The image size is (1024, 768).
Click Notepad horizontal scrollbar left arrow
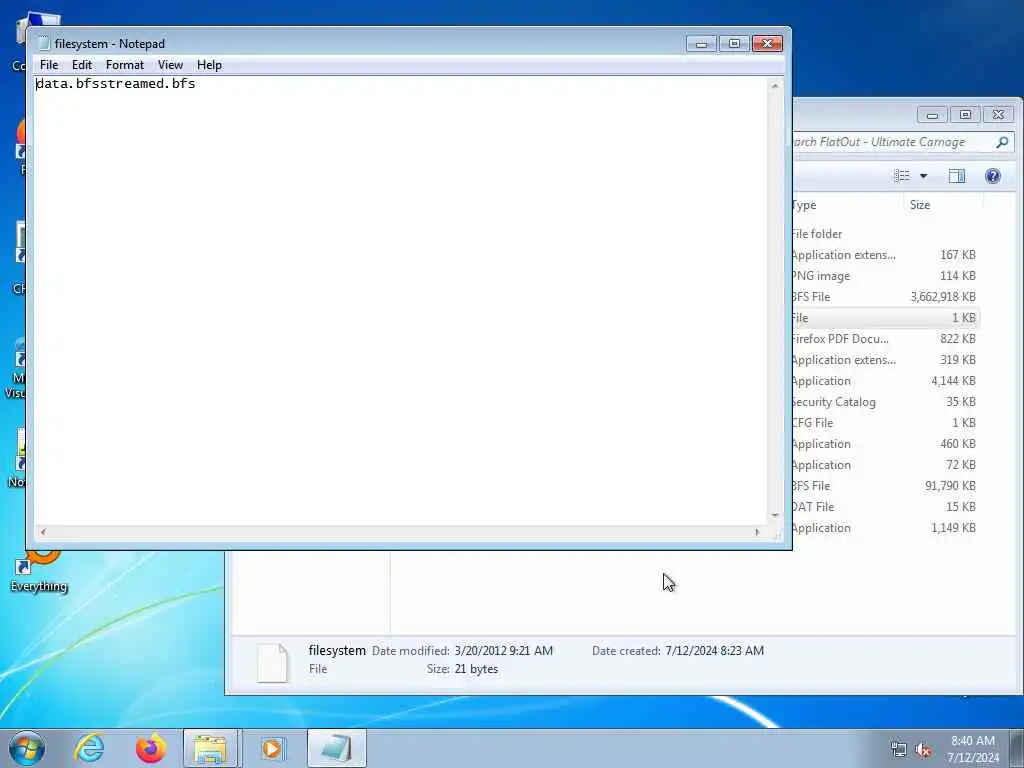point(42,532)
